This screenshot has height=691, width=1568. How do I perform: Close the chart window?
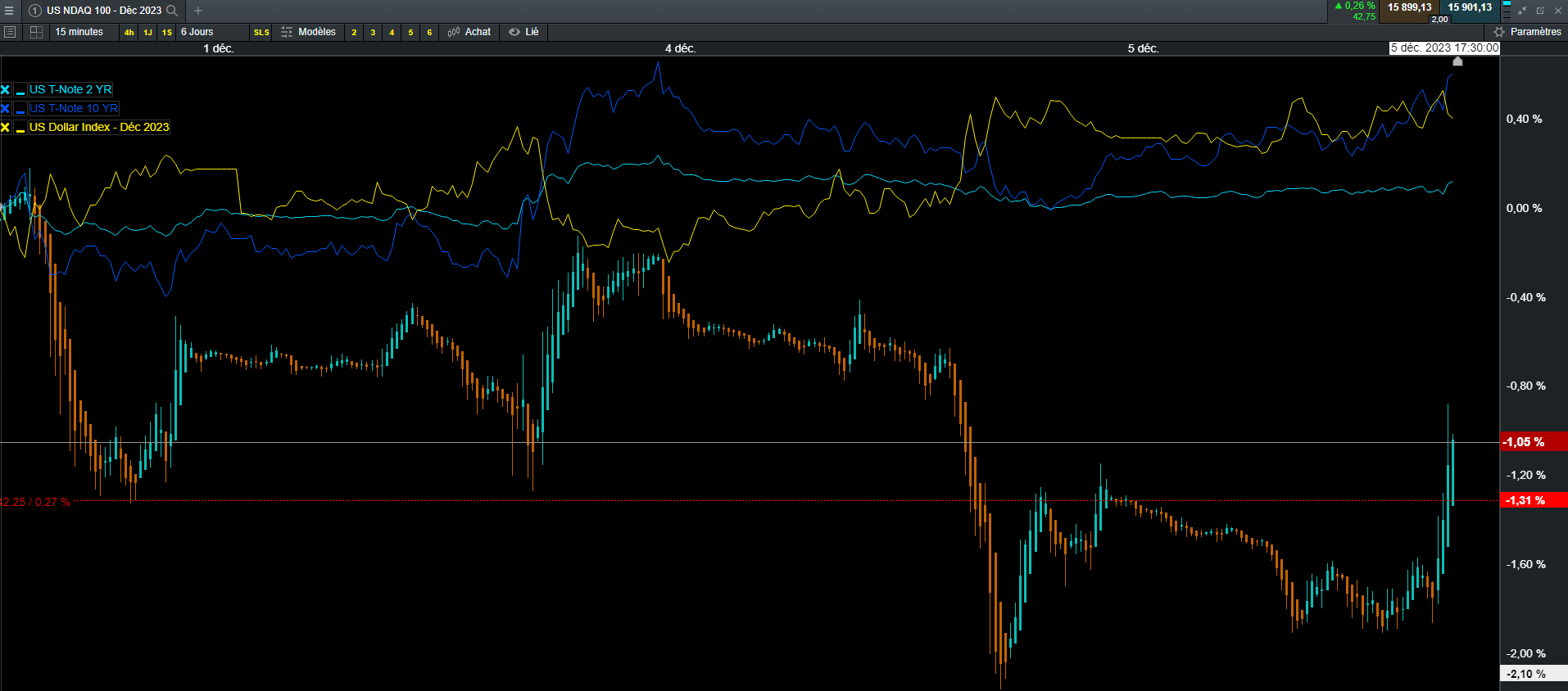(x=1558, y=11)
